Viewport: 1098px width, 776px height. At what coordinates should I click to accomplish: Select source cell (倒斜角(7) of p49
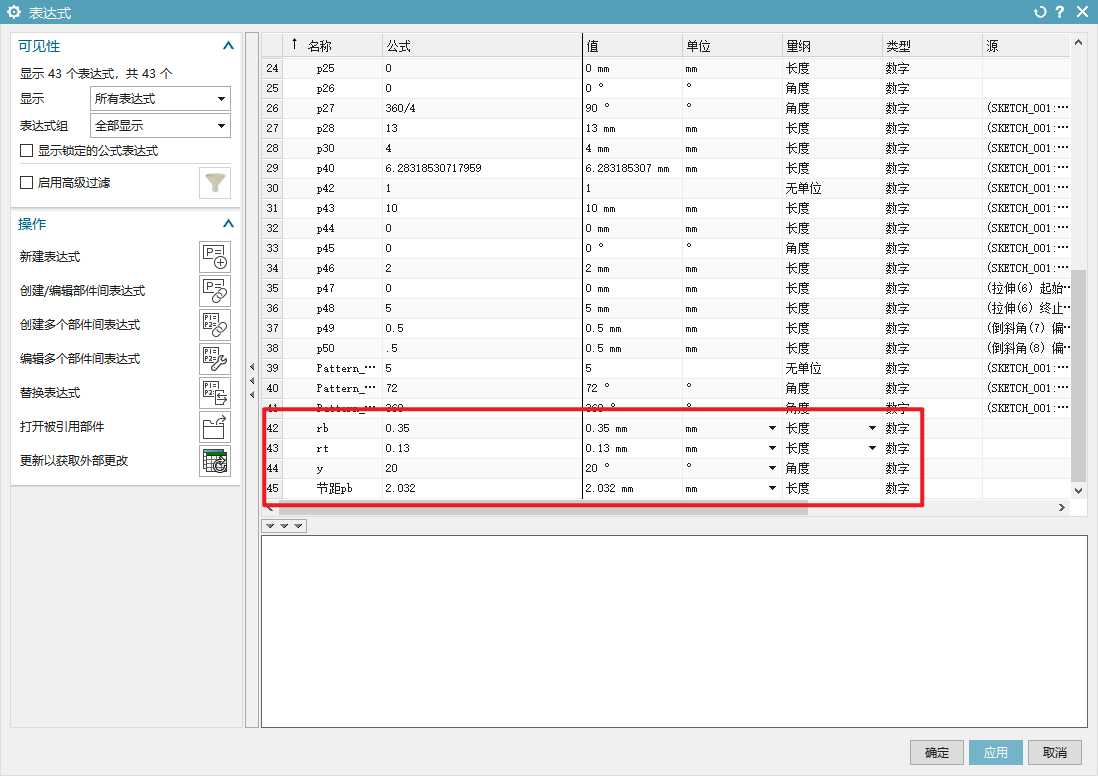1027,328
